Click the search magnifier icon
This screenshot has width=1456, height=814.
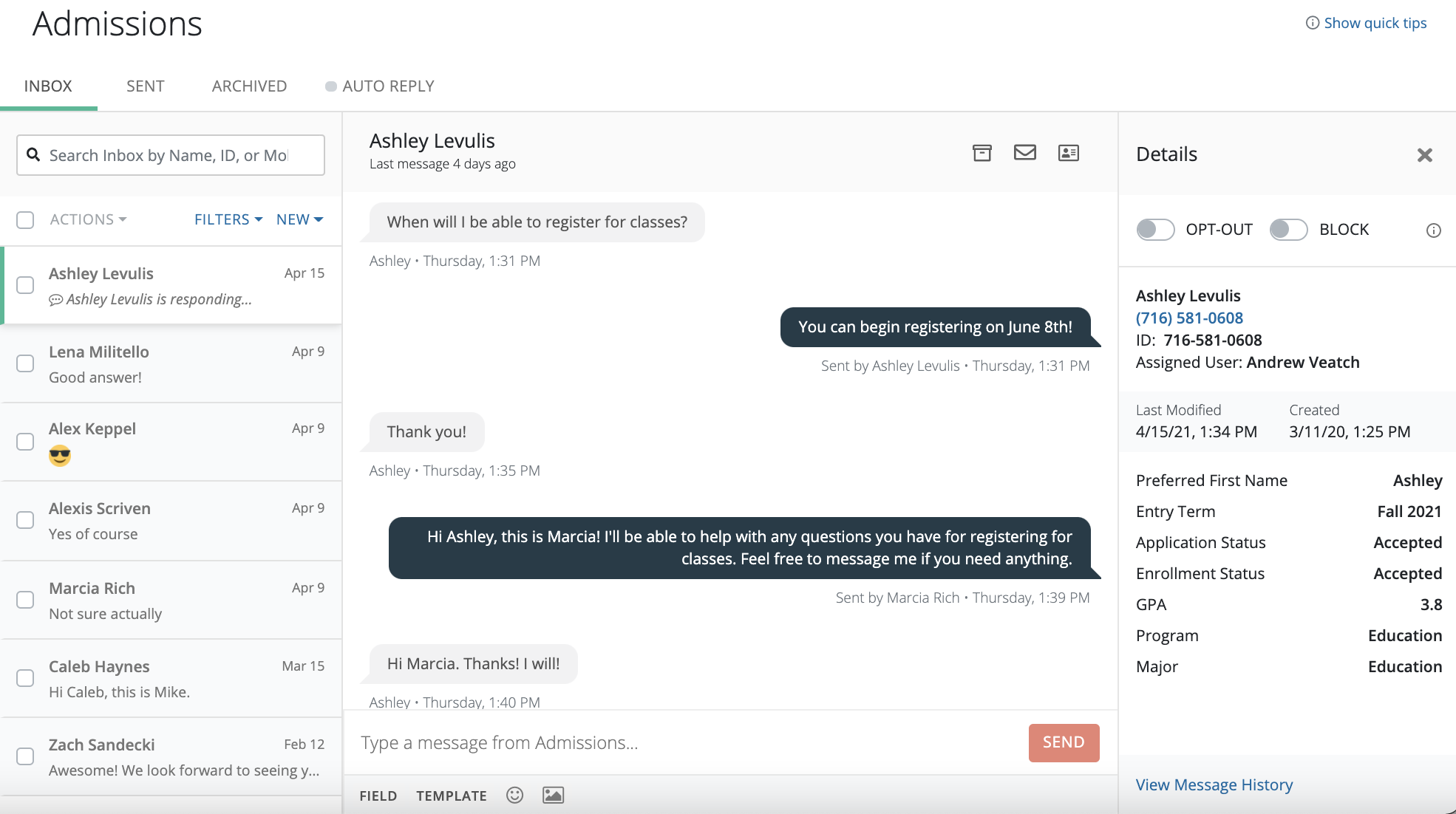click(33, 155)
